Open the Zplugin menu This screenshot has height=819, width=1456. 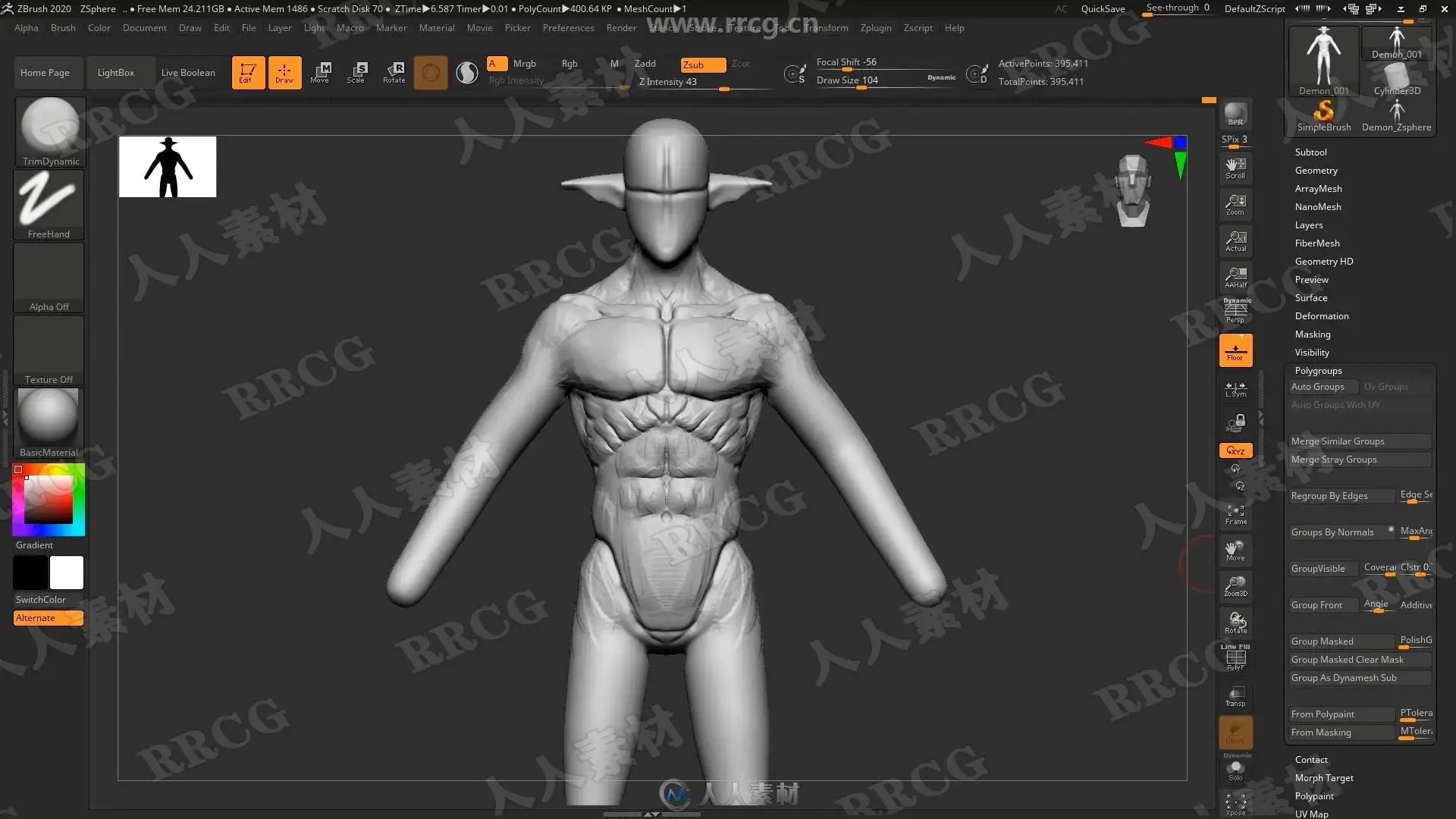pyautogui.click(x=875, y=28)
